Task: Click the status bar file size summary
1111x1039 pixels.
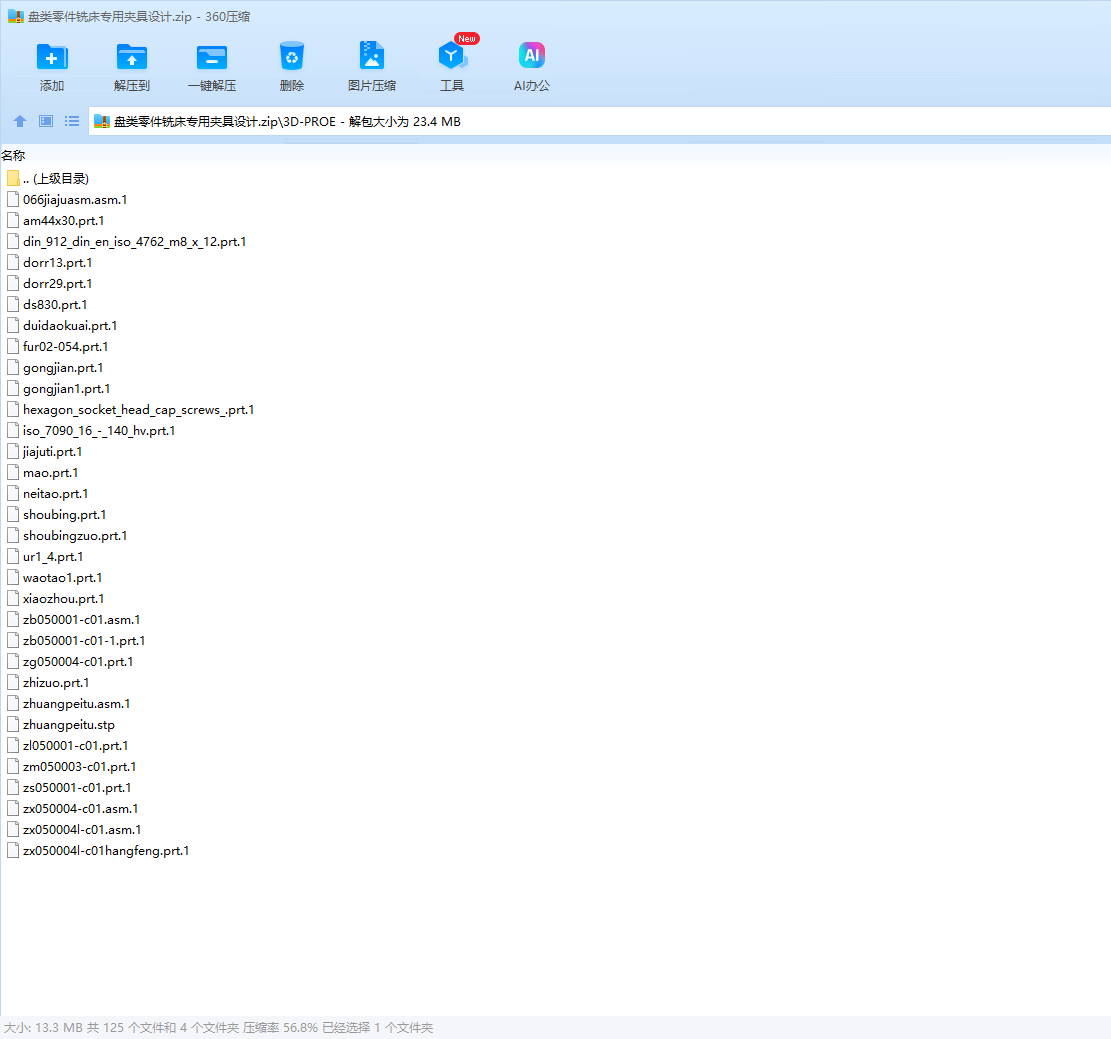Action: point(218,1028)
